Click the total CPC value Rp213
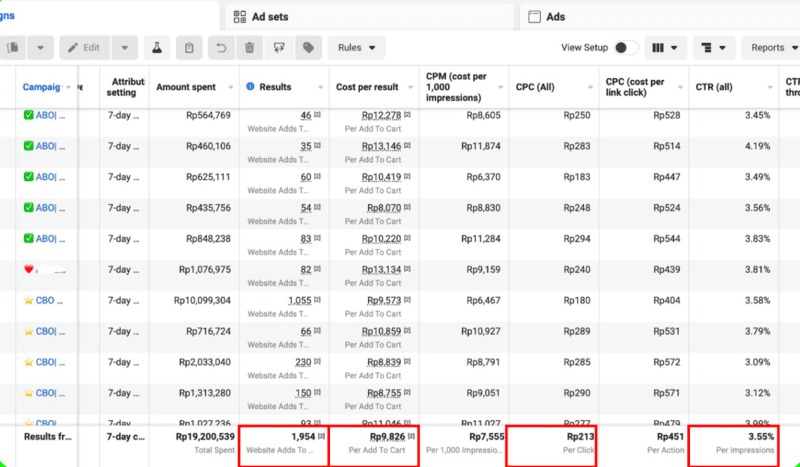Image resolution: width=800 pixels, height=467 pixels. [x=581, y=437]
